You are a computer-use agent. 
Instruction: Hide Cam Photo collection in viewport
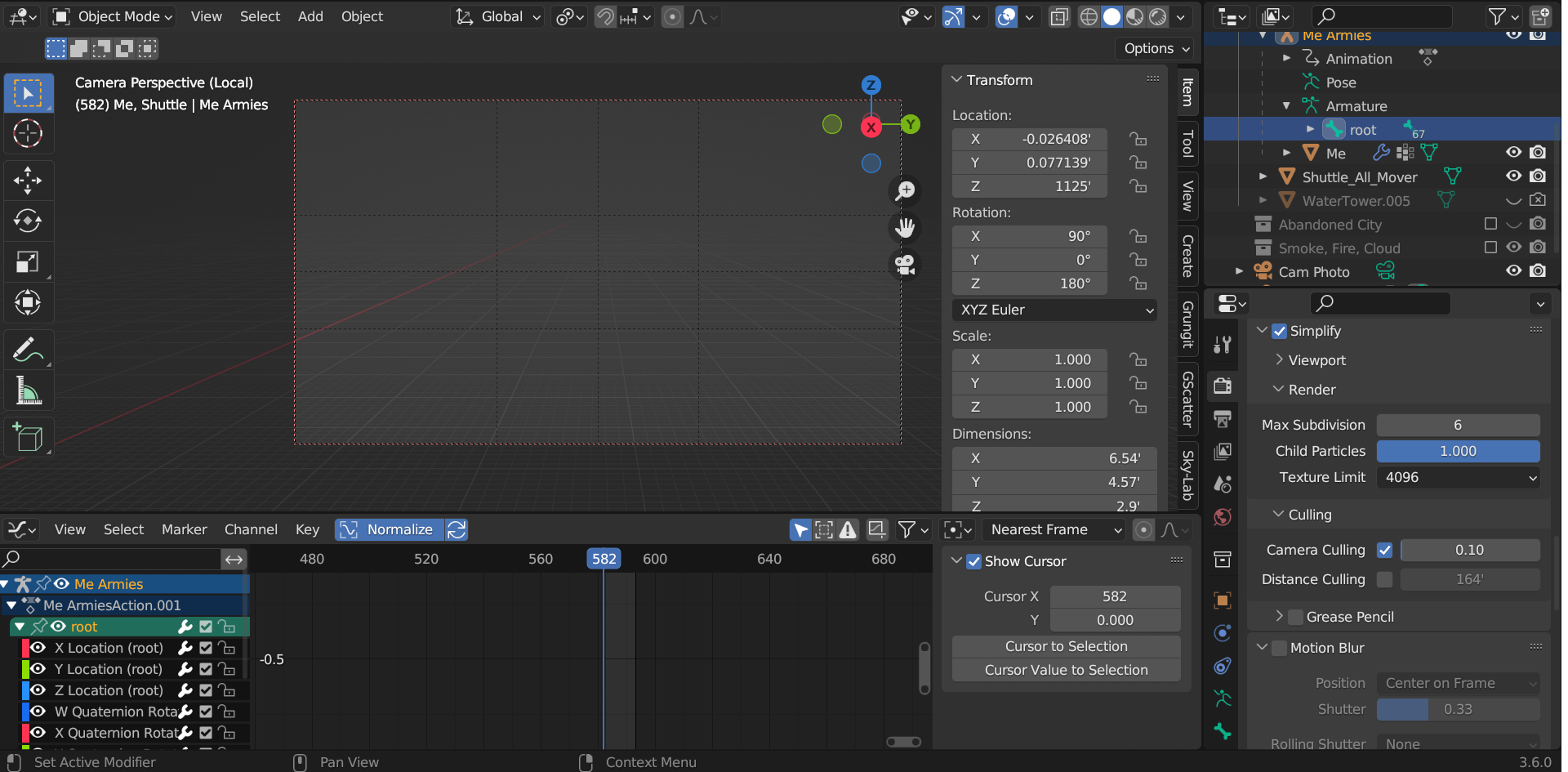point(1513,271)
